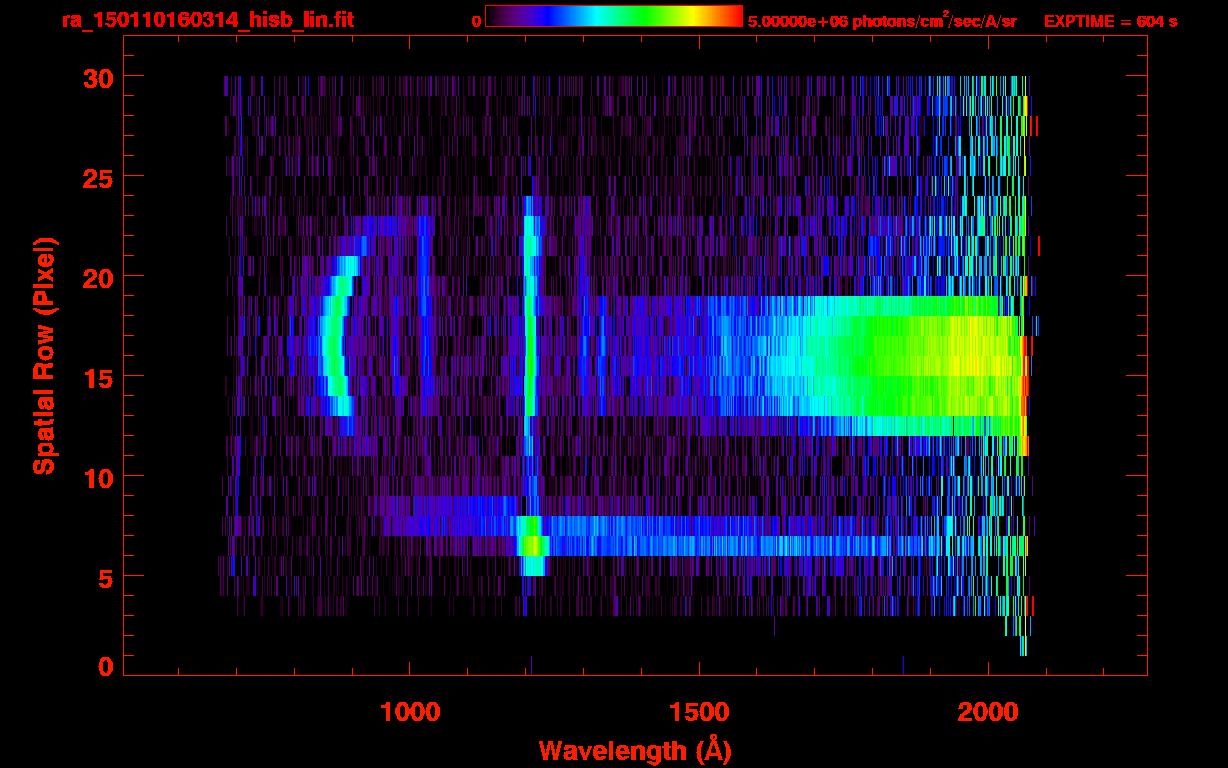Click the 1500 wavelength tick label
The image size is (1228, 768).
(699, 712)
